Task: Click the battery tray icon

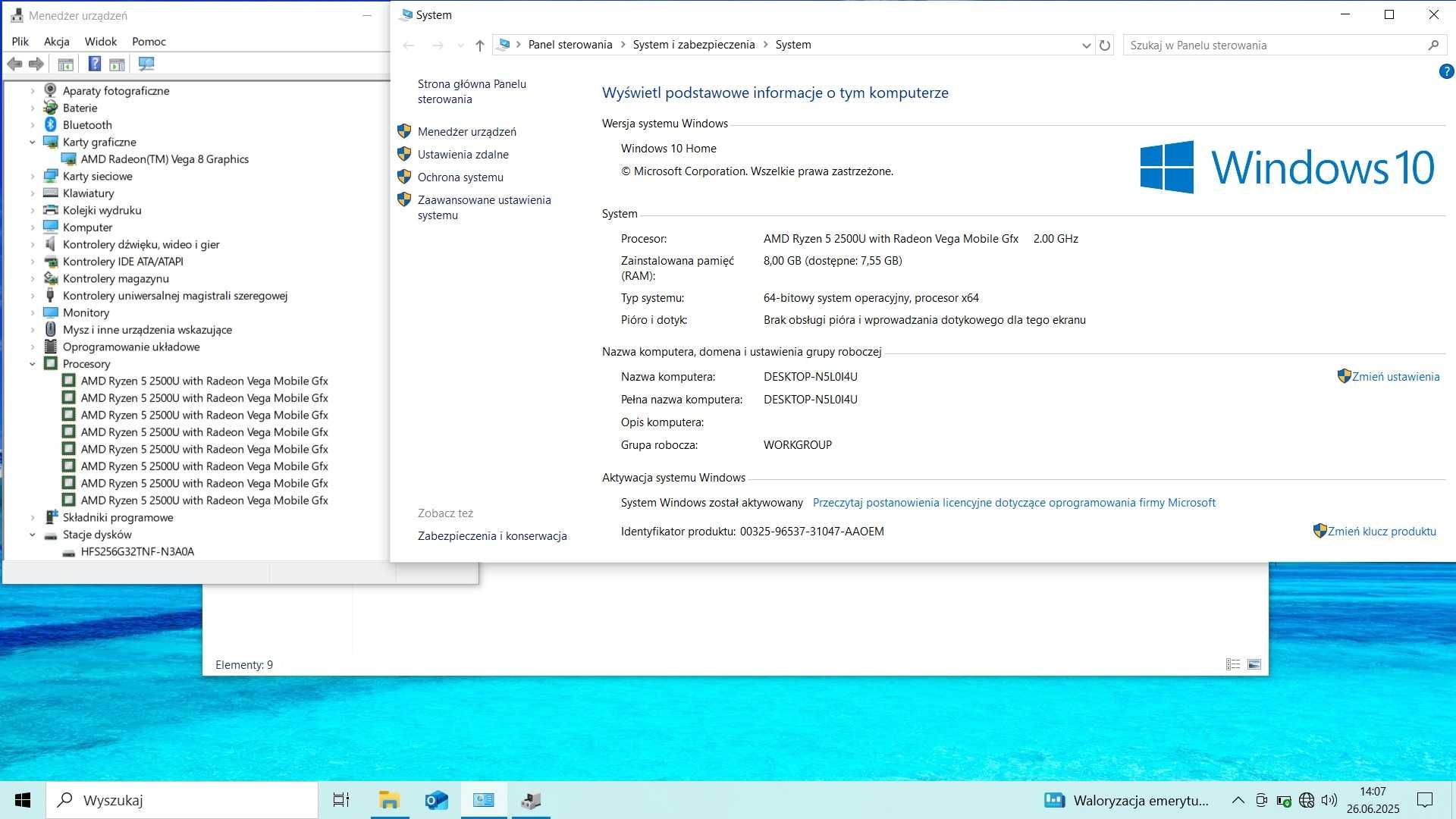Action: 1284,800
